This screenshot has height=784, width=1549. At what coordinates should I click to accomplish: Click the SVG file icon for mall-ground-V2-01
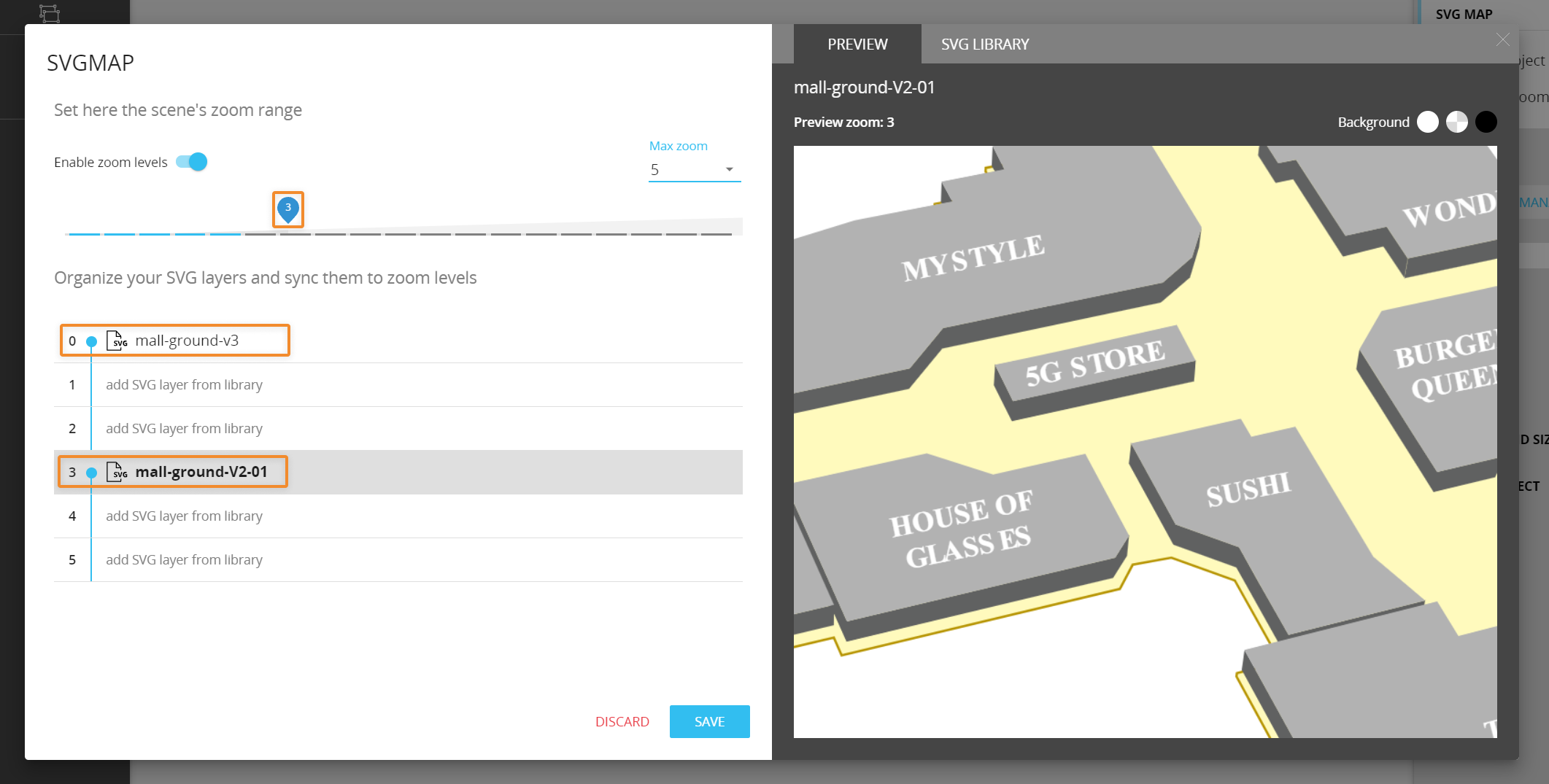(117, 472)
